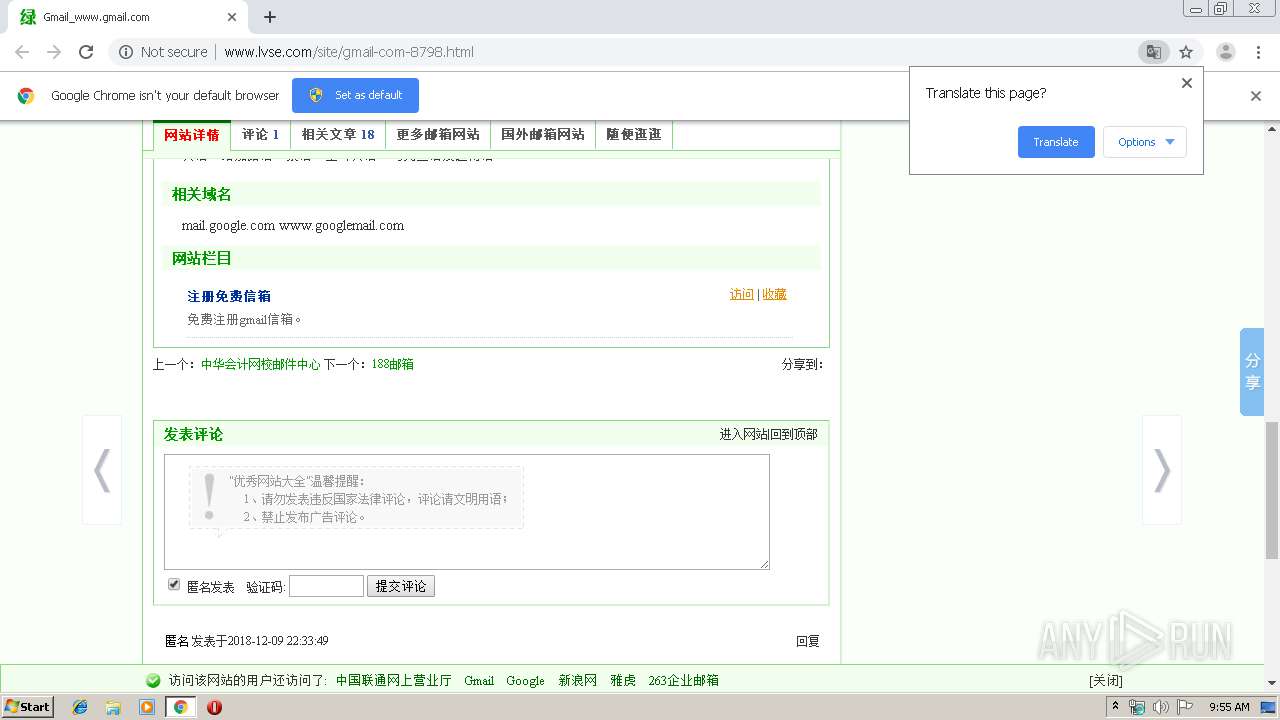Screen dimensions: 1280x720
Task: Click the left gallery arrow
Action: point(102,470)
